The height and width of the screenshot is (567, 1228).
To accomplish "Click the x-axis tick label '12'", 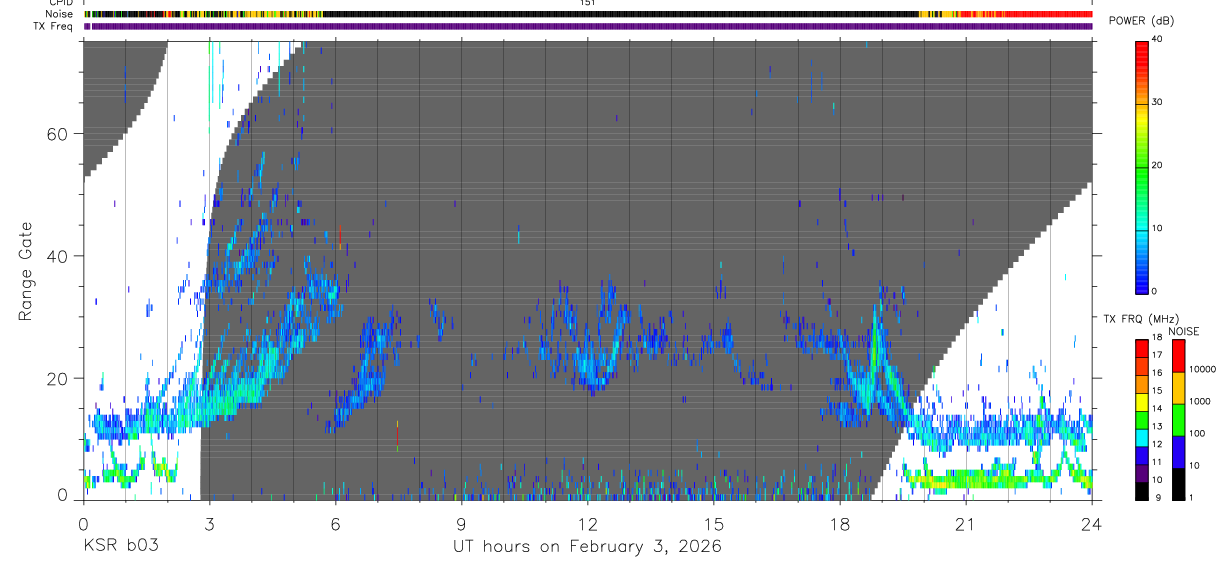I will (587, 523).
